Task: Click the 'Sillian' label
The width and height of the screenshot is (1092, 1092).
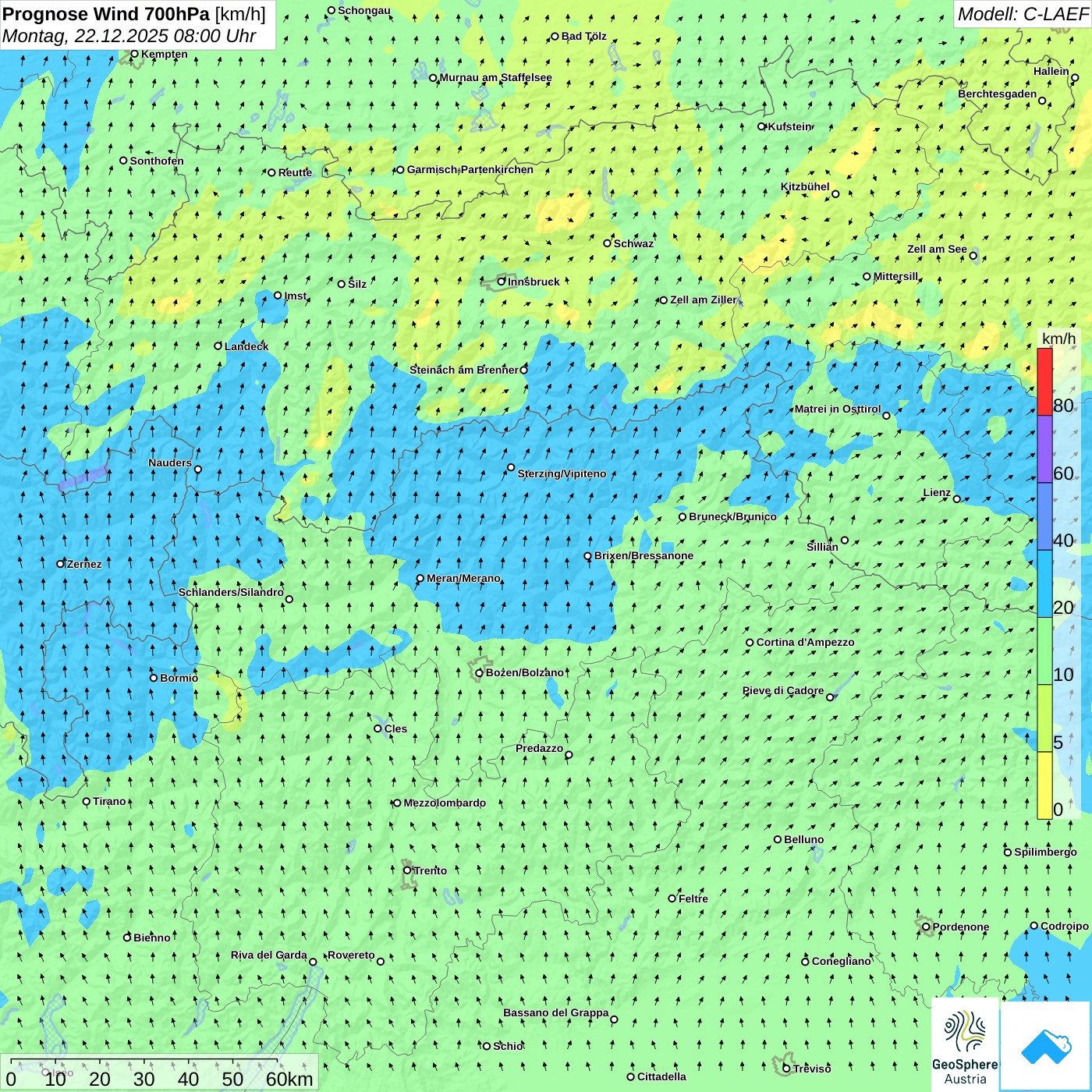Action: (x=822, y=547)
